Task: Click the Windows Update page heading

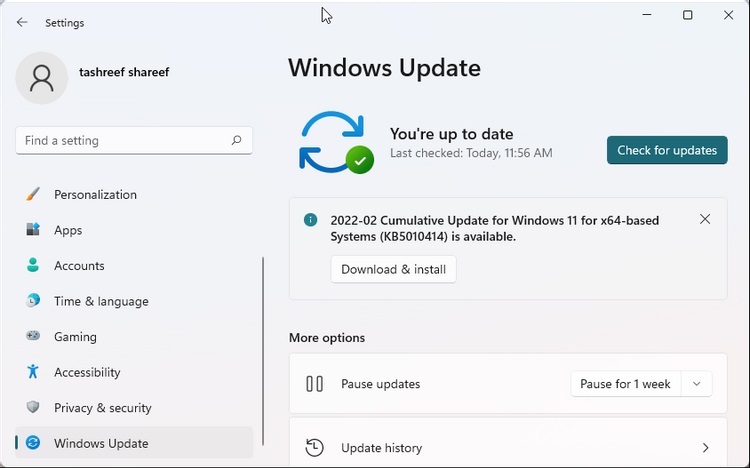Action: (384, 67)
